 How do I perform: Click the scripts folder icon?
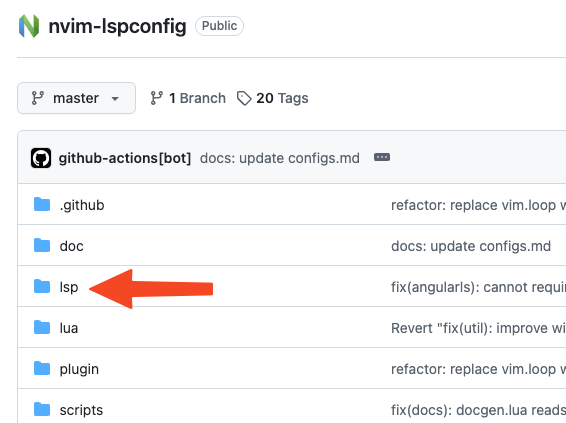[42, 410]
